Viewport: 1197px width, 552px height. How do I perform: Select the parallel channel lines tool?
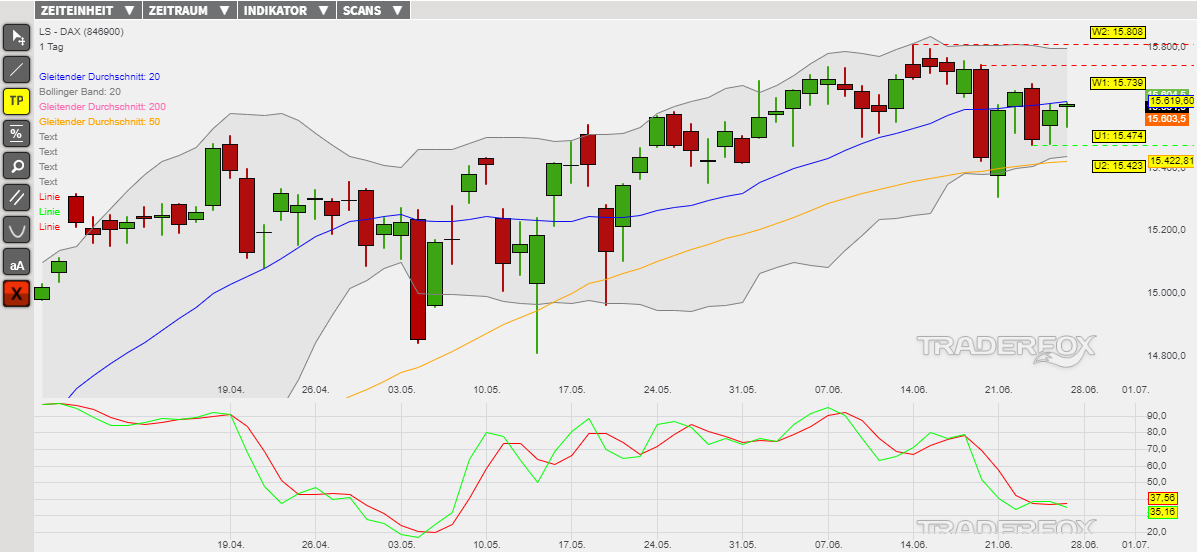17,197
